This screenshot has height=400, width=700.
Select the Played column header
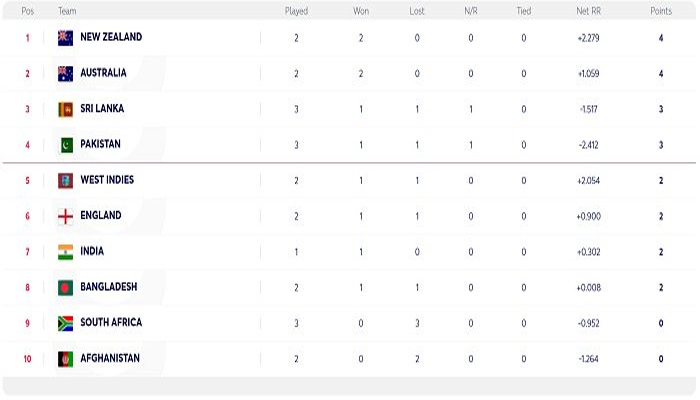point(296,11)
